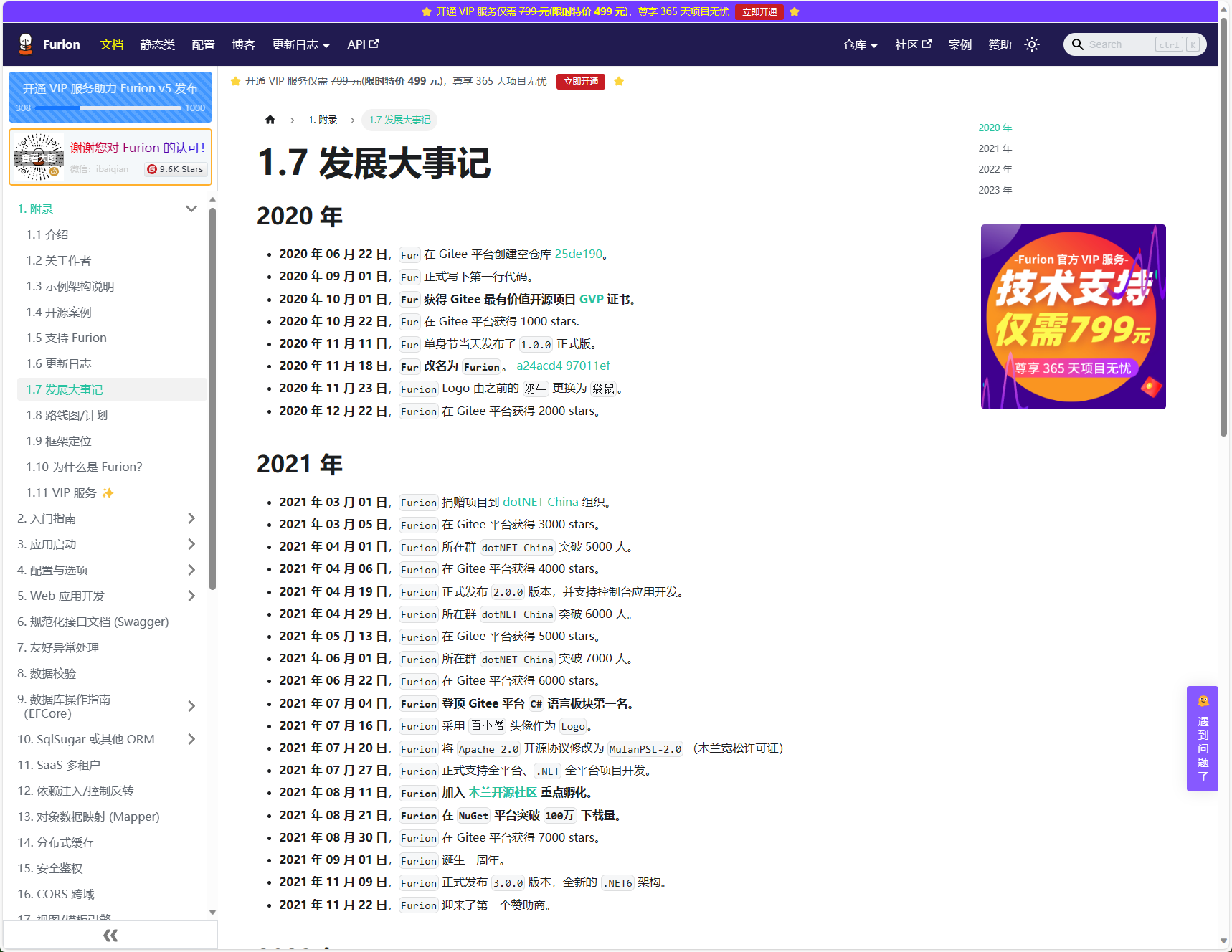Click the QR code image in the sidebar
The image size is (1232, 952).
[39, 157]
